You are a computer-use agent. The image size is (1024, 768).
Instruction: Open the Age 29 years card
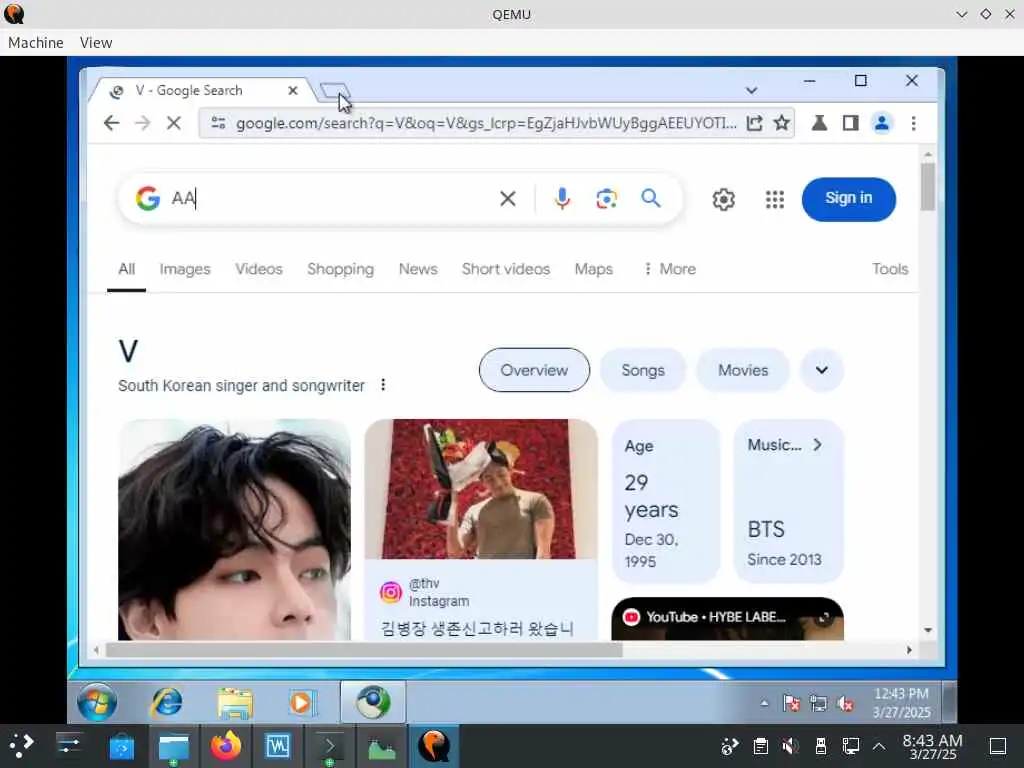point(665,501)
